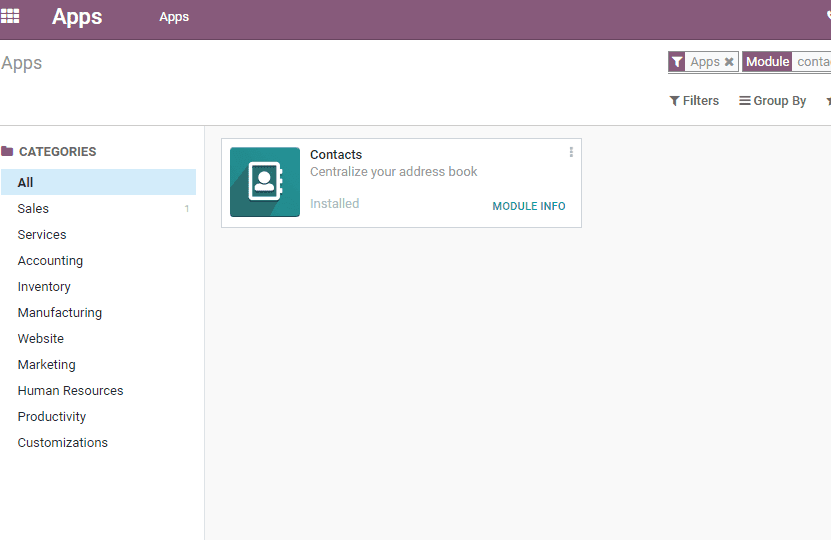Select the Accounting category
Image resolution: width=831 pixels, height=540 pixels.
99,260
